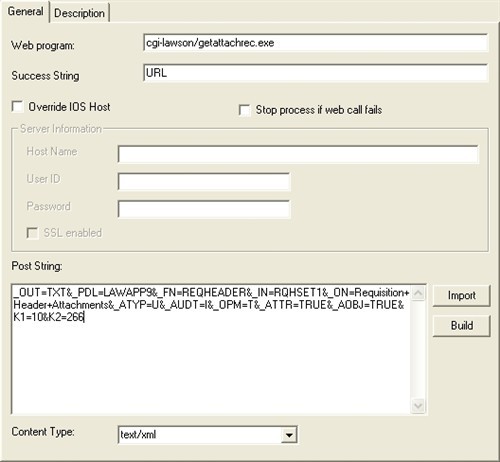This screenshot has height=462, width=500.
Task: Click the Host Name field
Action: (298, 154)
